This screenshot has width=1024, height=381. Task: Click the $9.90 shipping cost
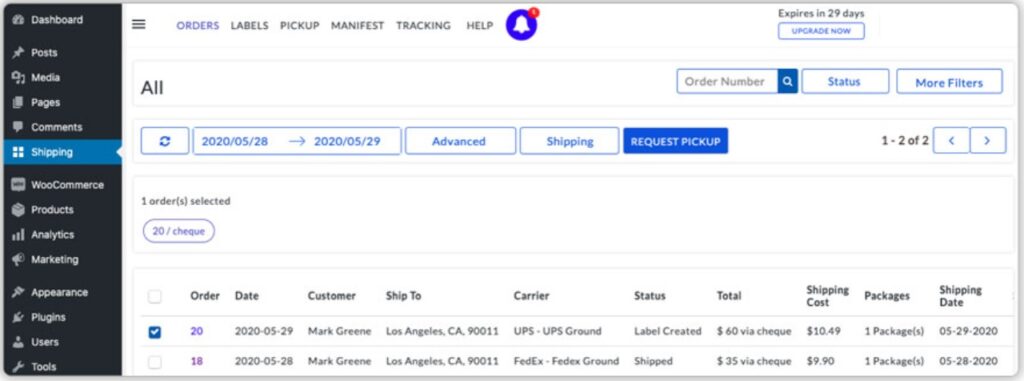[821, 361]
